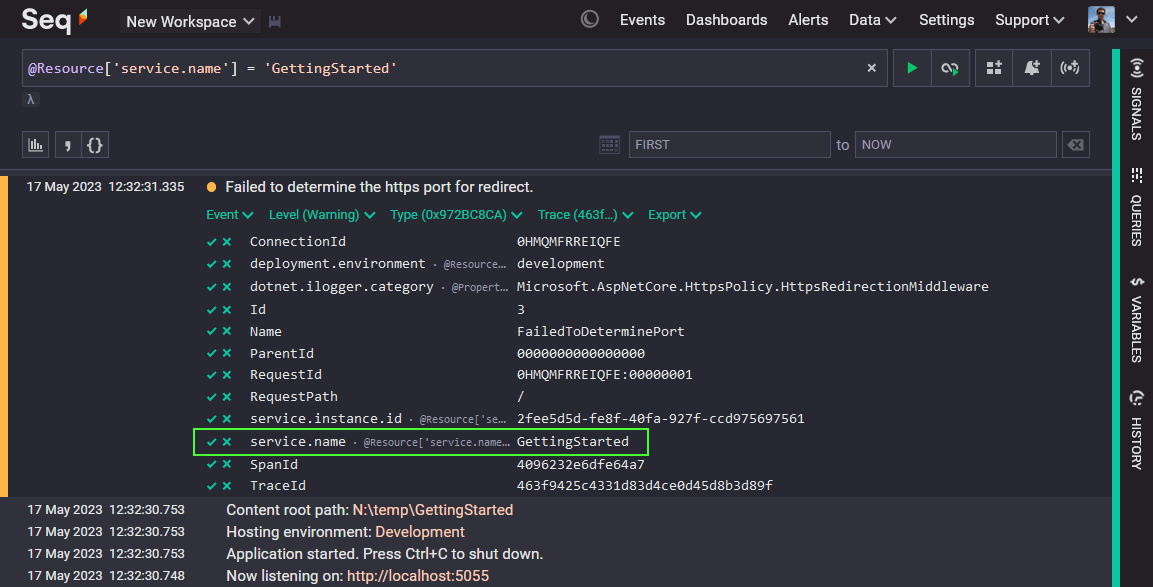This screenshot has height=587, width=1153.
Task: Click the FIRST date range input
Action: pos(729,145)
